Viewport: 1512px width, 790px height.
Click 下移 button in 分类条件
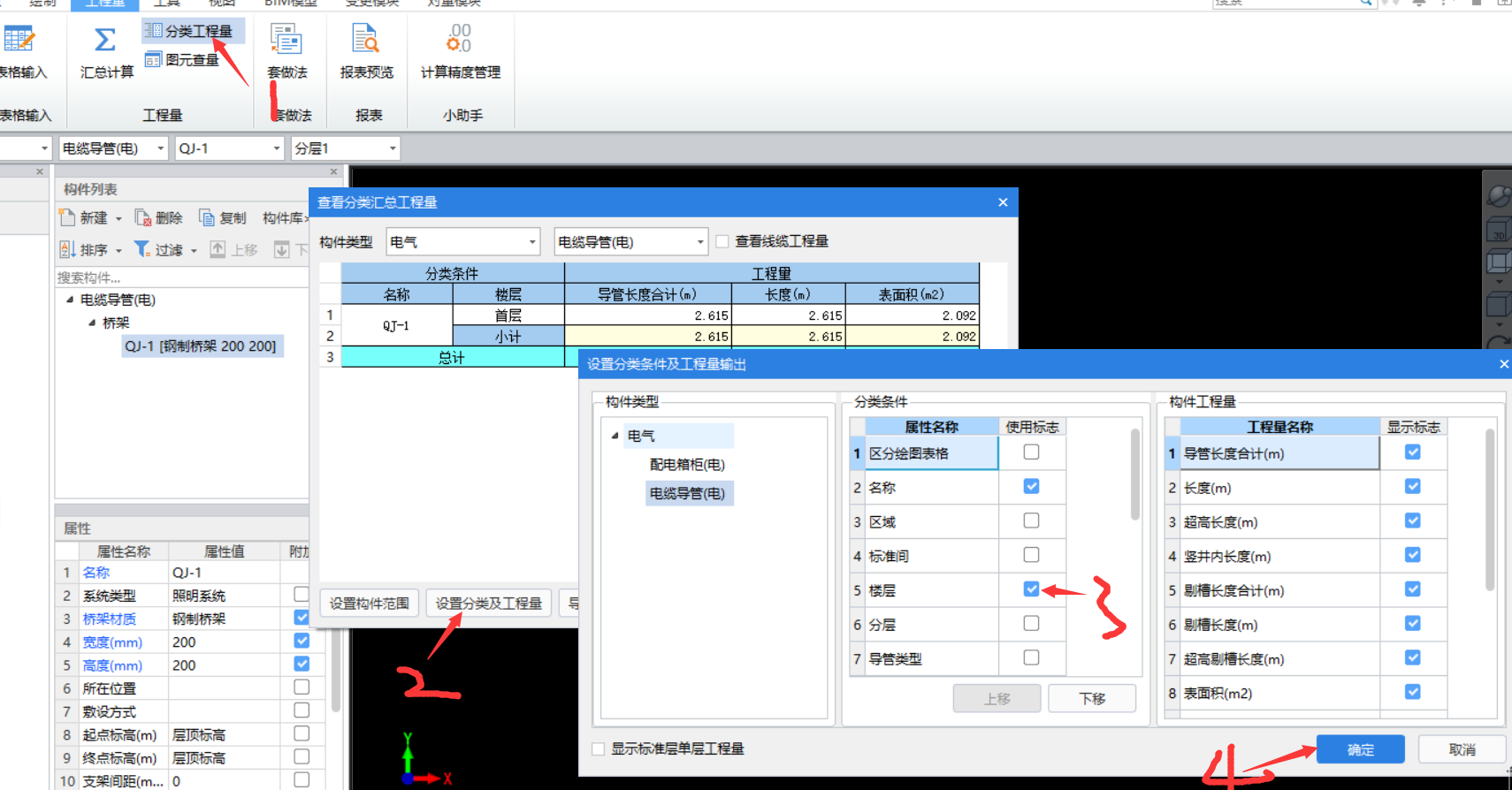click(x=1093, y=698)
